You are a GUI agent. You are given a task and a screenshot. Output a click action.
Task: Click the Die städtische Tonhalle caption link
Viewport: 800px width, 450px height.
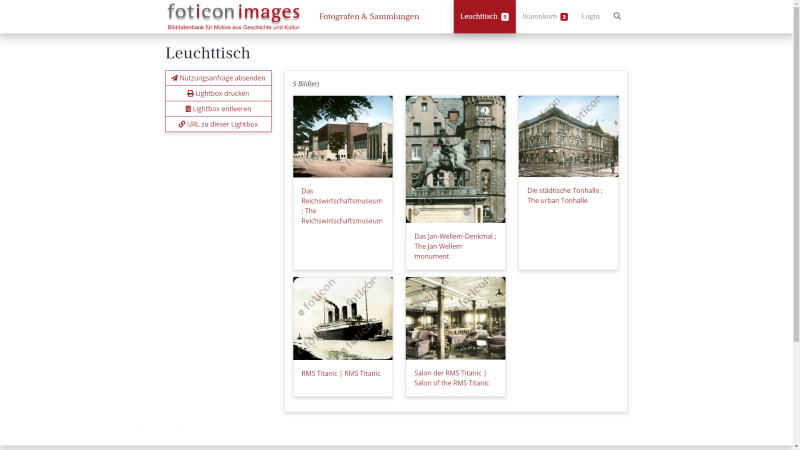[x=565, y=195]
